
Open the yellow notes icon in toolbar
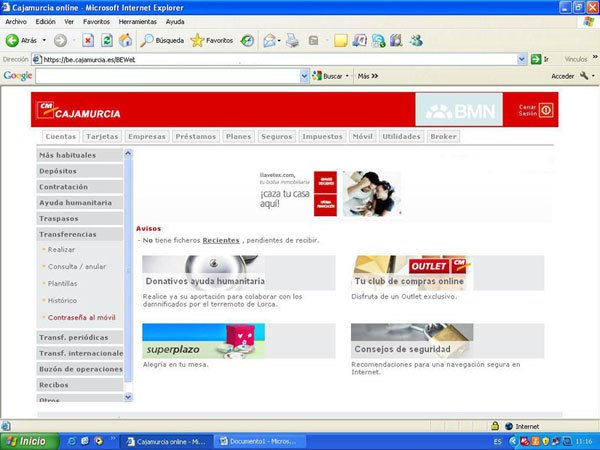click(341, 41)
